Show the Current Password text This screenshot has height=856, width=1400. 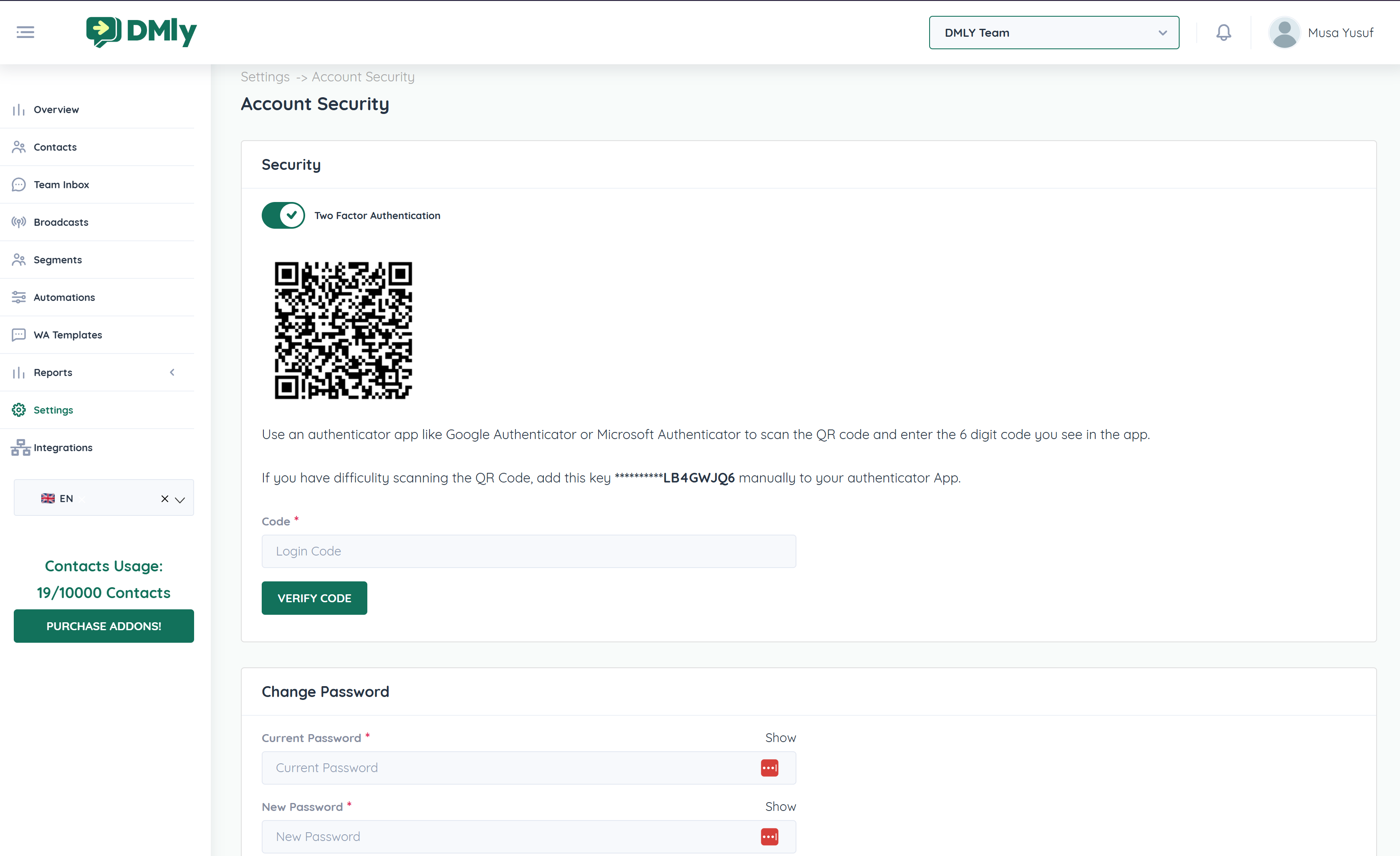780,738
